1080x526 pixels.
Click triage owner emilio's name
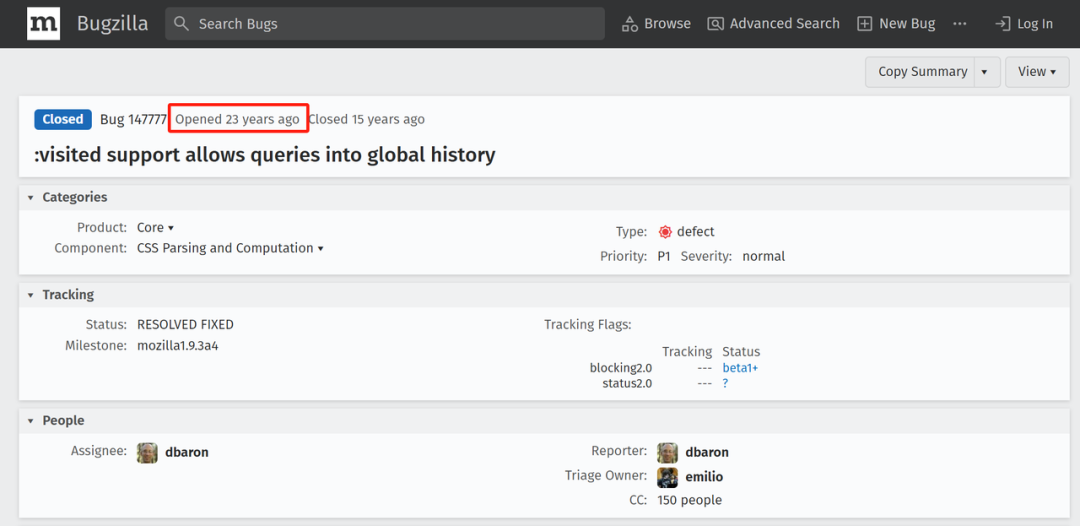point(704,477)
